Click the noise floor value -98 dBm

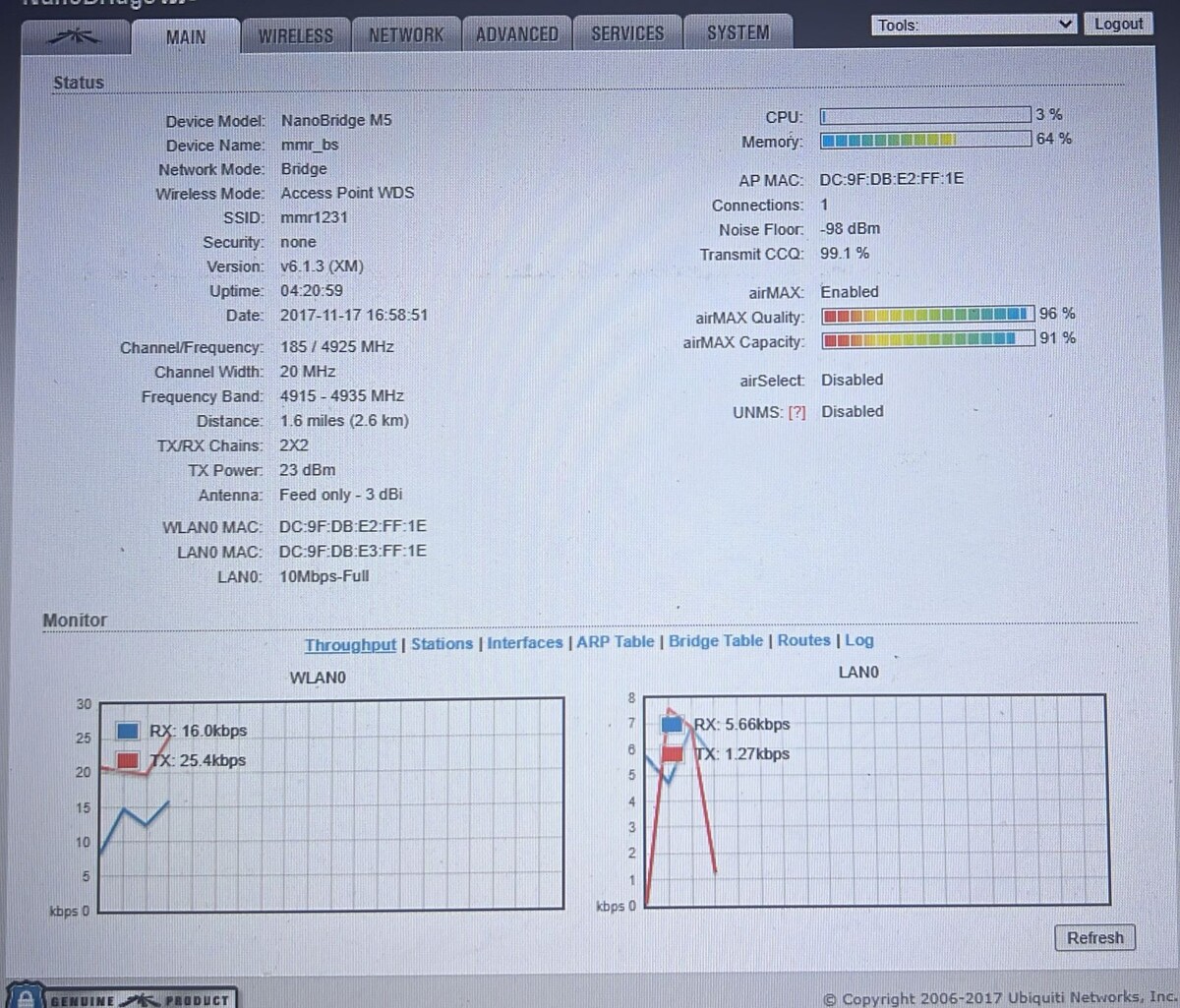click(x=850, y=229)
